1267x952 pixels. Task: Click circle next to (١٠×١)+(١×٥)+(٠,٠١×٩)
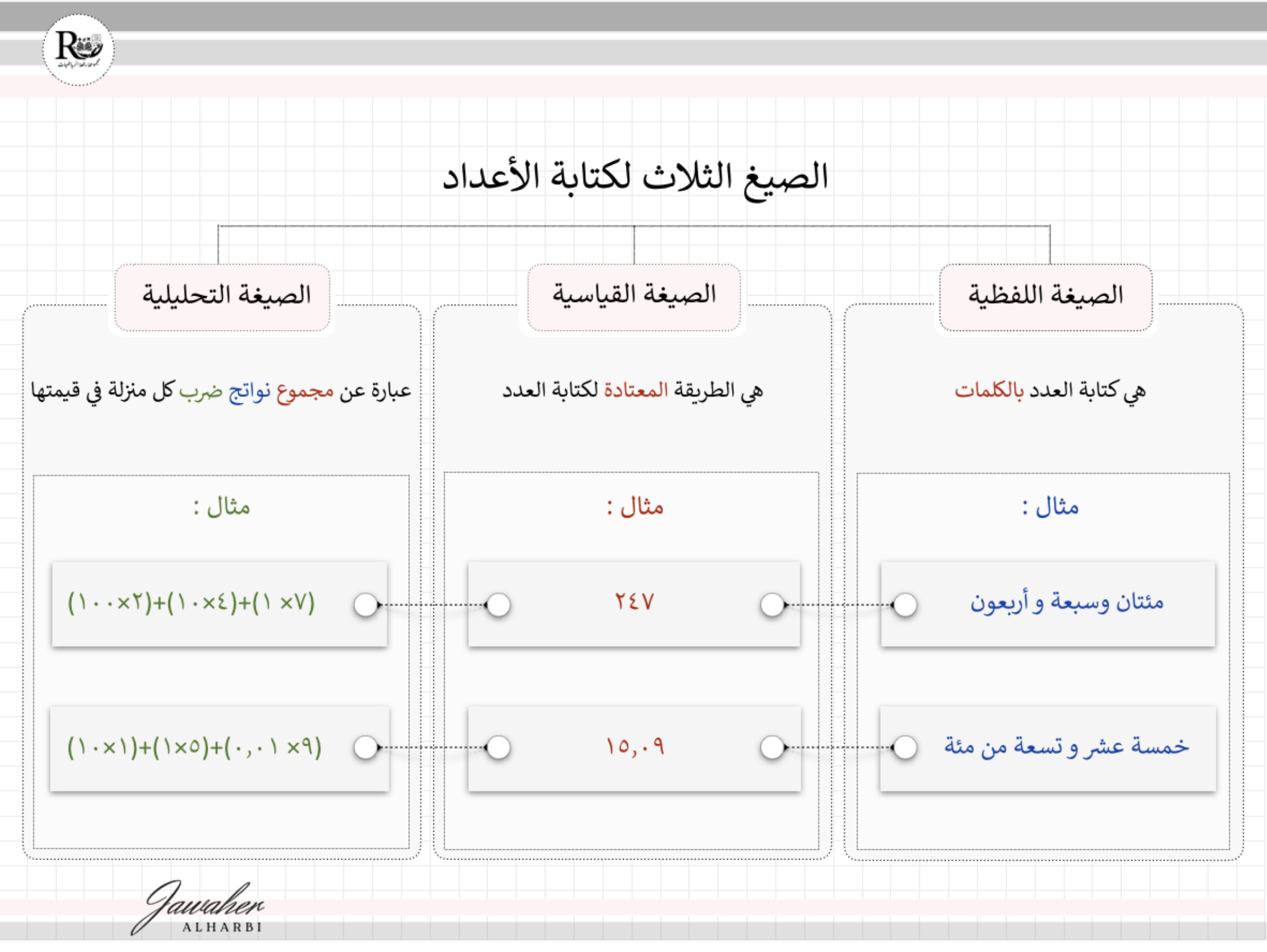click(365, 748)
